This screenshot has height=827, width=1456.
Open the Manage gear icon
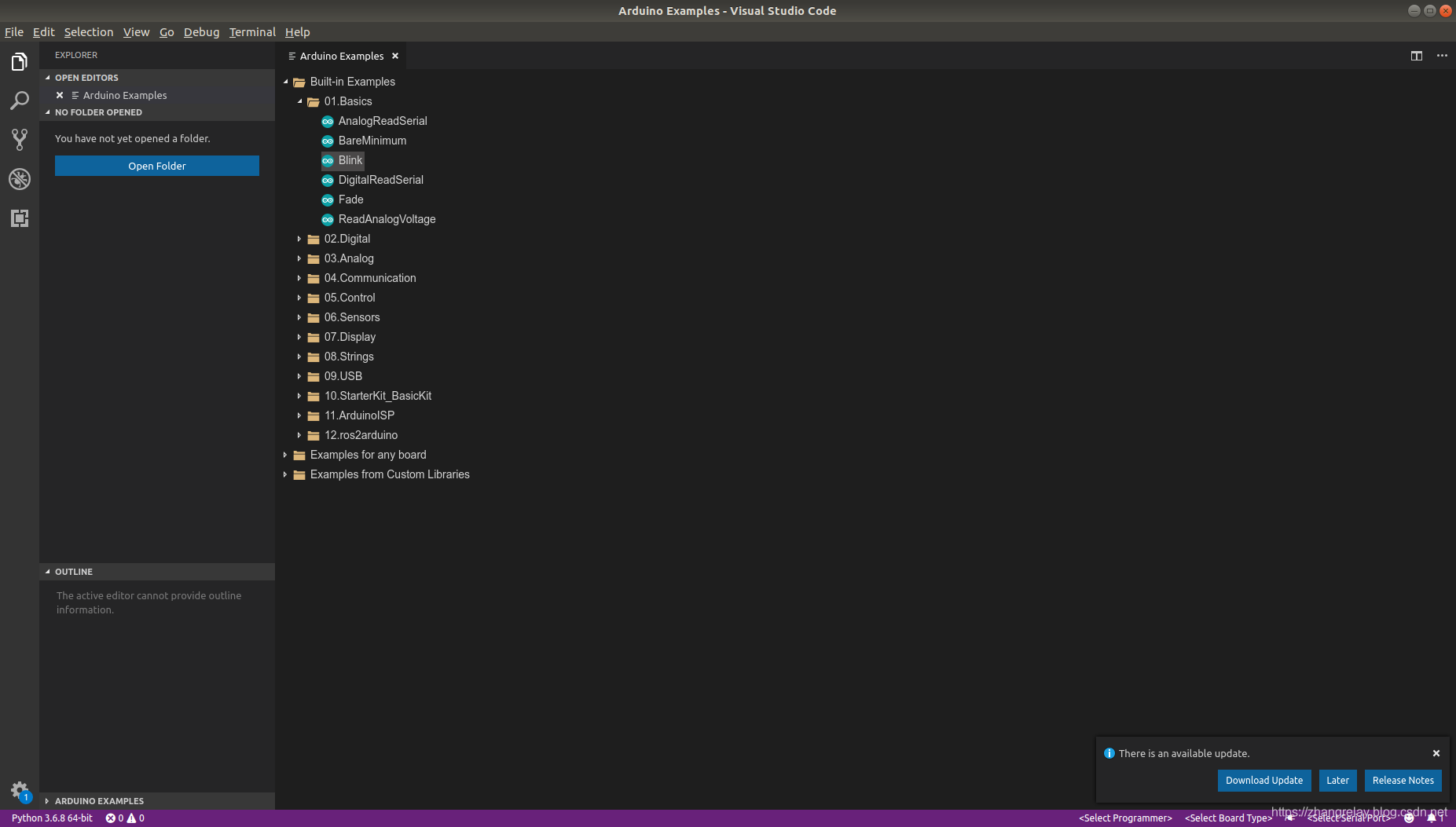point(20,790)
